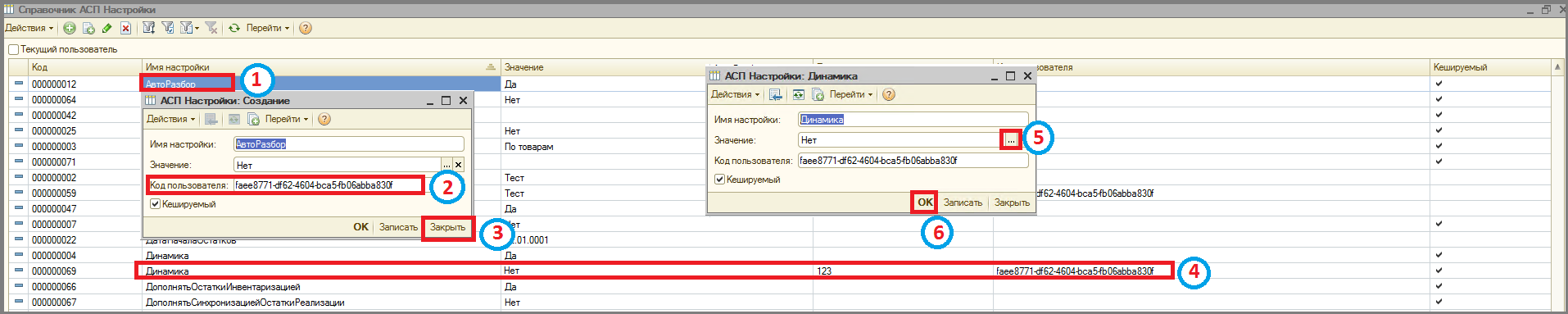
Task: Click the green Add new item icon
Action: (x=70, y=28)
